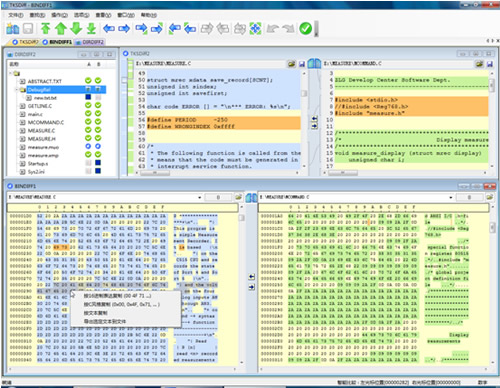Go to previous difference green up arrow

click(x=61, y=29)
